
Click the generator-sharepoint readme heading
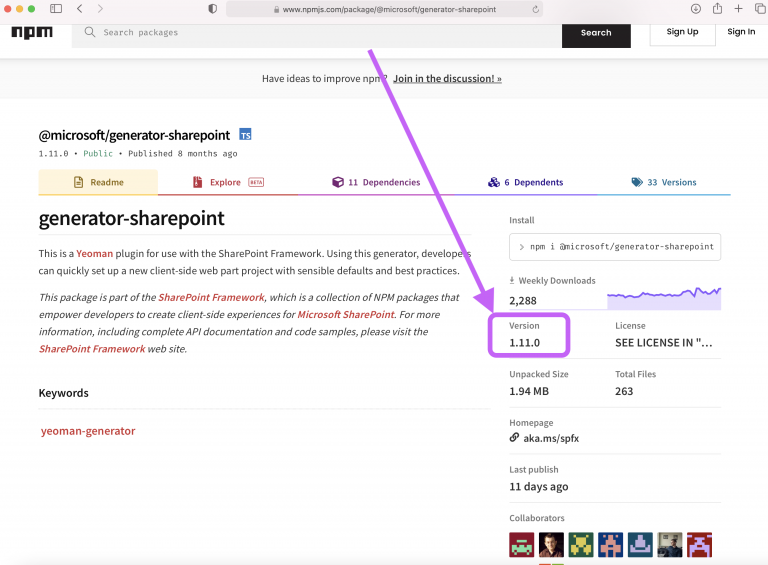point(131,218)
